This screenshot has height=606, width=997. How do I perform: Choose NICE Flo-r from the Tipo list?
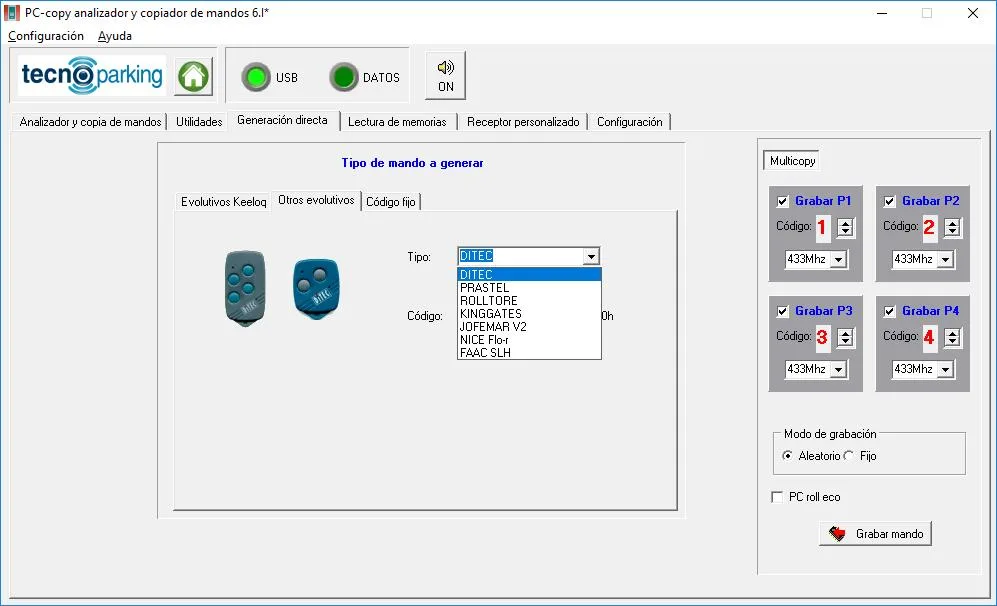(x=529, y=340)
